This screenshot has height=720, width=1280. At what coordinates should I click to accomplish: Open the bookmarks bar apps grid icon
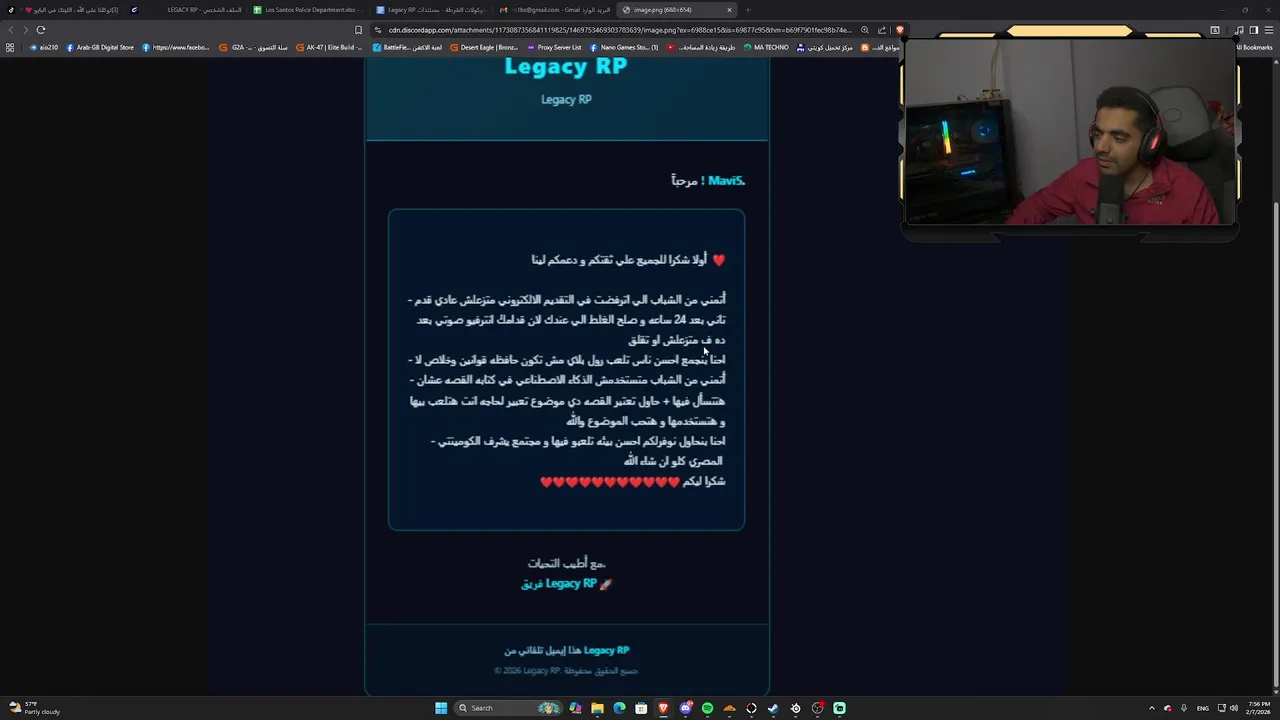tap(10, 47)
